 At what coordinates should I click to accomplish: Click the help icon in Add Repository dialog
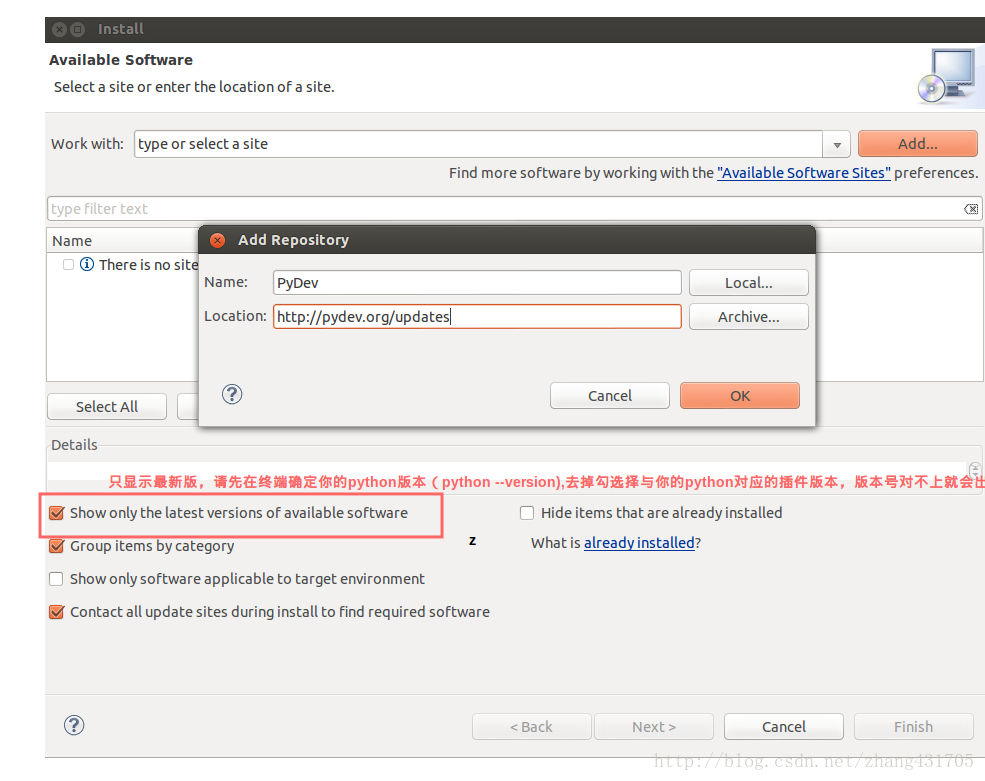coord(232,395)
